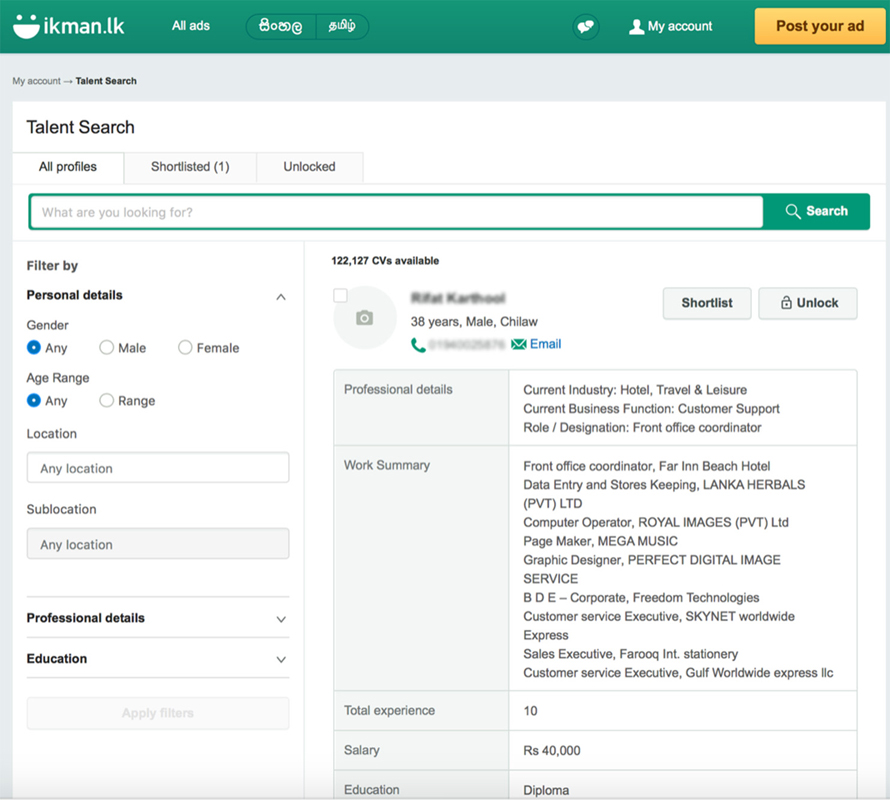This screenshot has height=800, width=890.
Task: Click the camera placeholder profile photo
Action: coord(364,317)
